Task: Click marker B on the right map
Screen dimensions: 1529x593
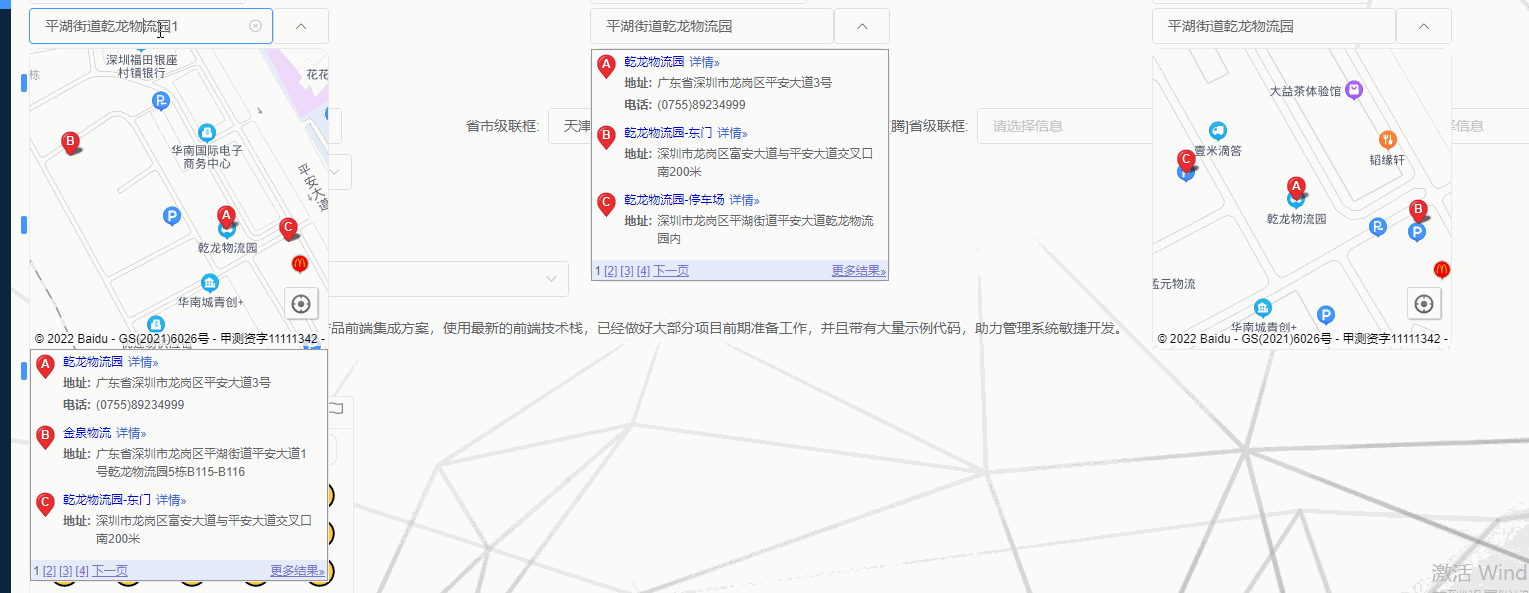Action: (x=1418, y=211)
